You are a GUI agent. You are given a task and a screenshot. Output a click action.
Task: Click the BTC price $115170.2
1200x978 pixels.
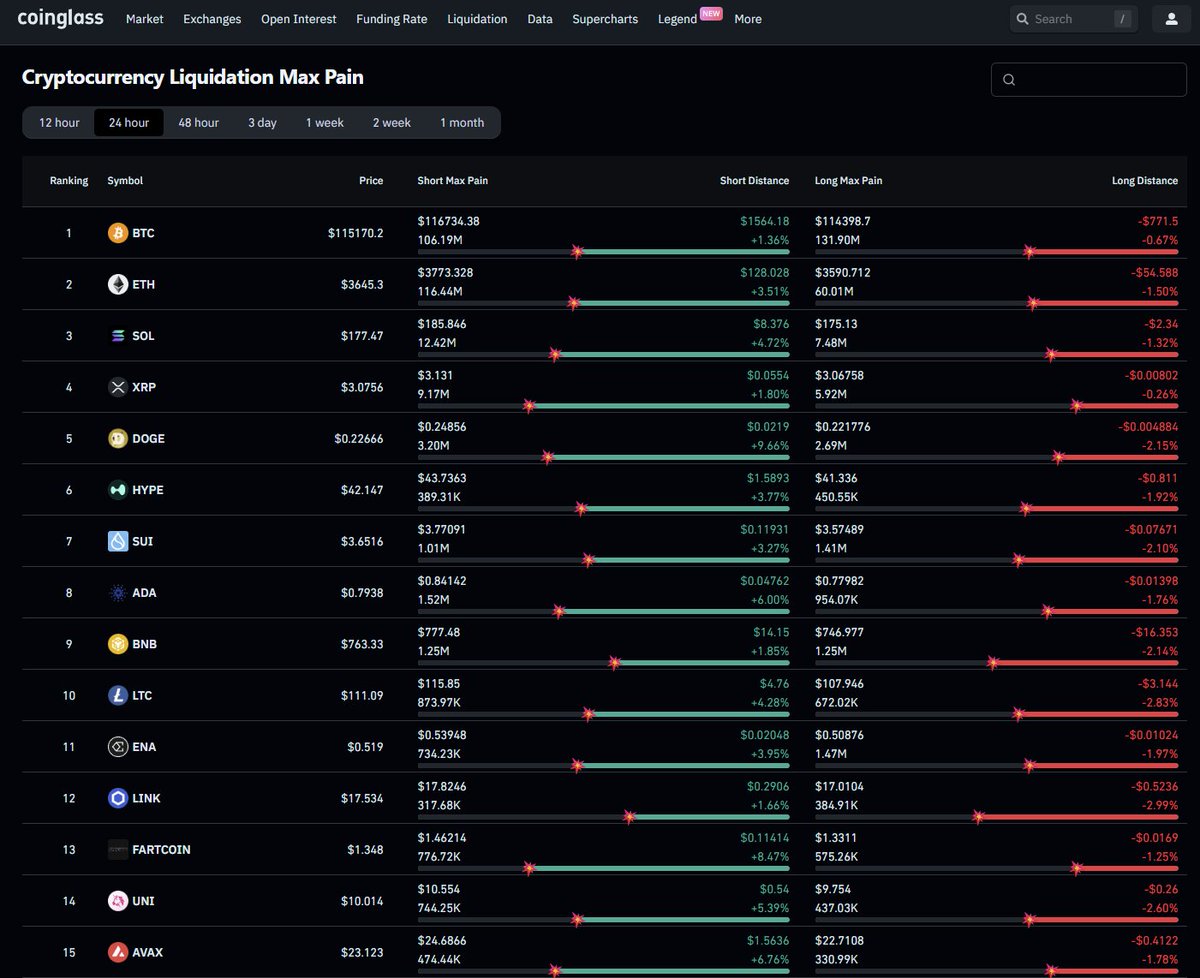coord(355,233)
